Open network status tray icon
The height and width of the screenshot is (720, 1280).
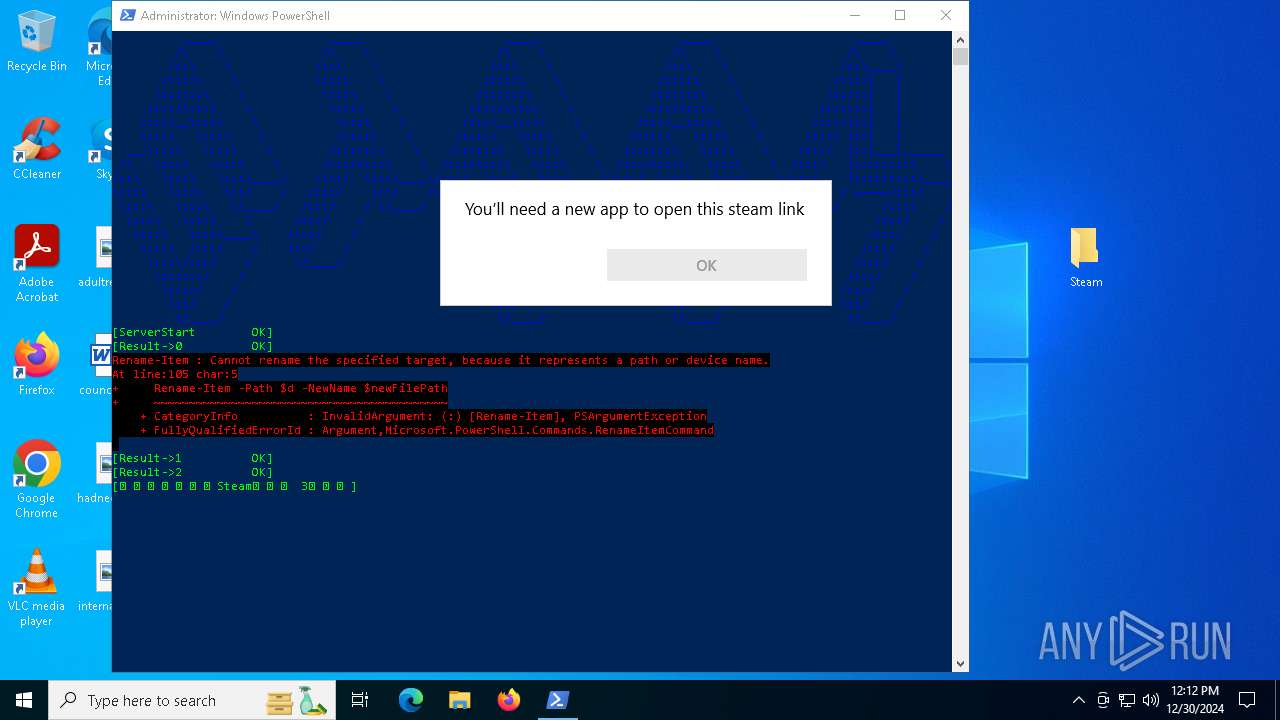[x=1127, y=700]
